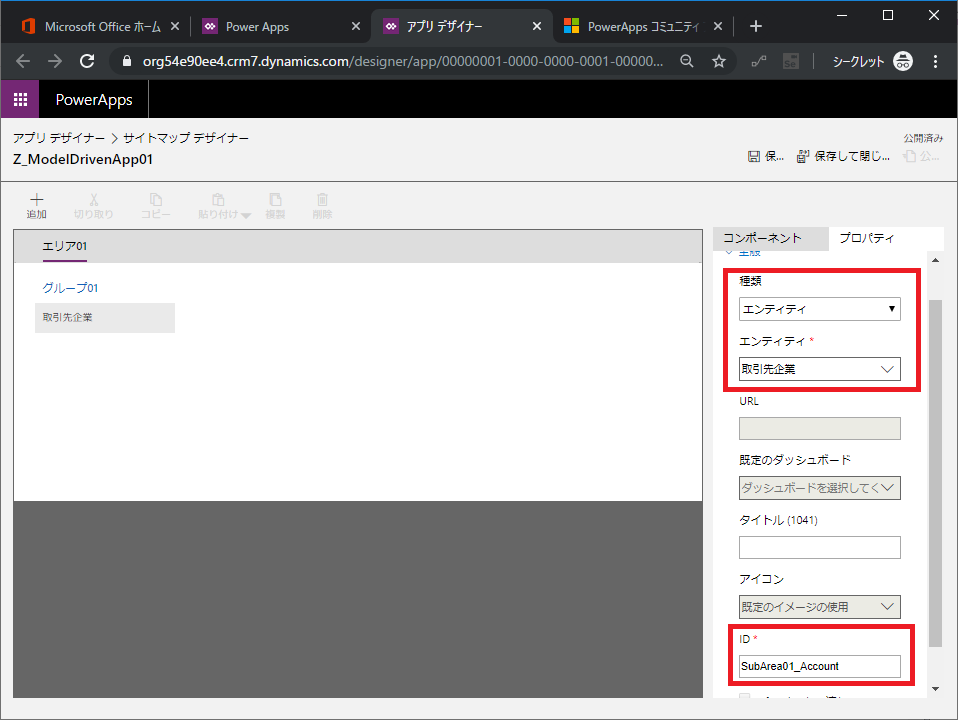Click the PowerApps header title
The height and width of the screenshot is (720, 958).
coord(94,100)
